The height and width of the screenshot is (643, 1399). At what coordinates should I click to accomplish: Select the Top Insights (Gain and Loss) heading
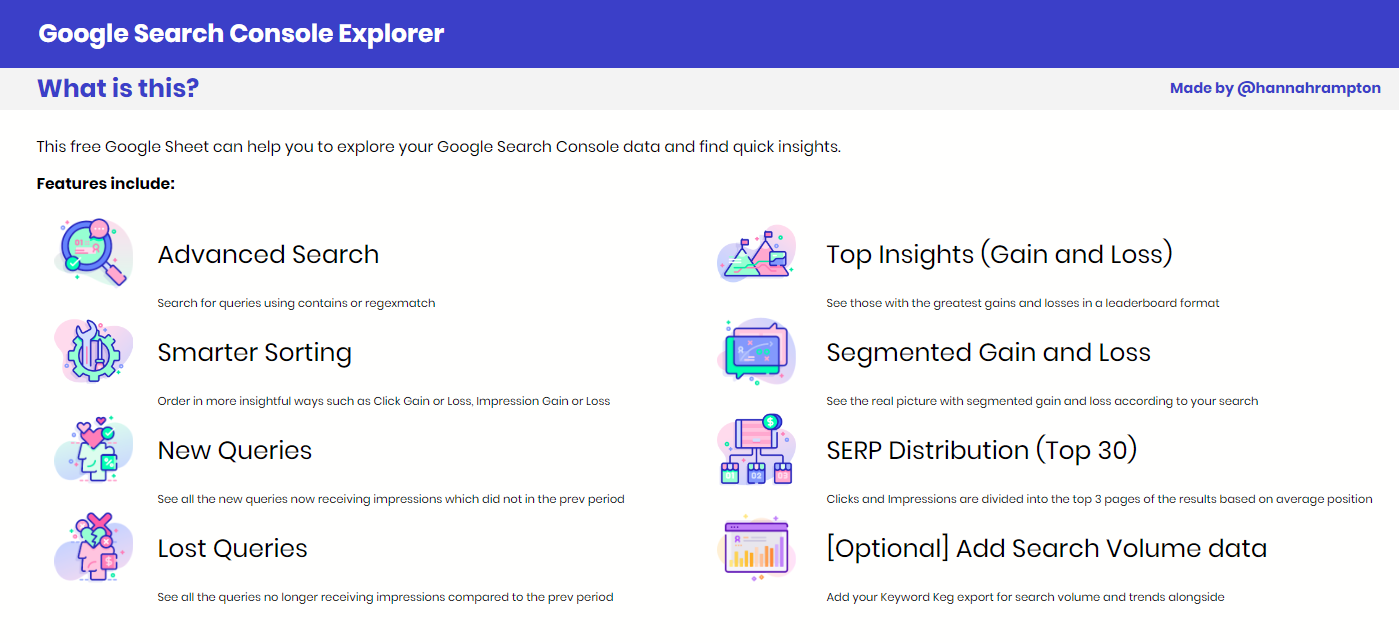tap(999, 254)
